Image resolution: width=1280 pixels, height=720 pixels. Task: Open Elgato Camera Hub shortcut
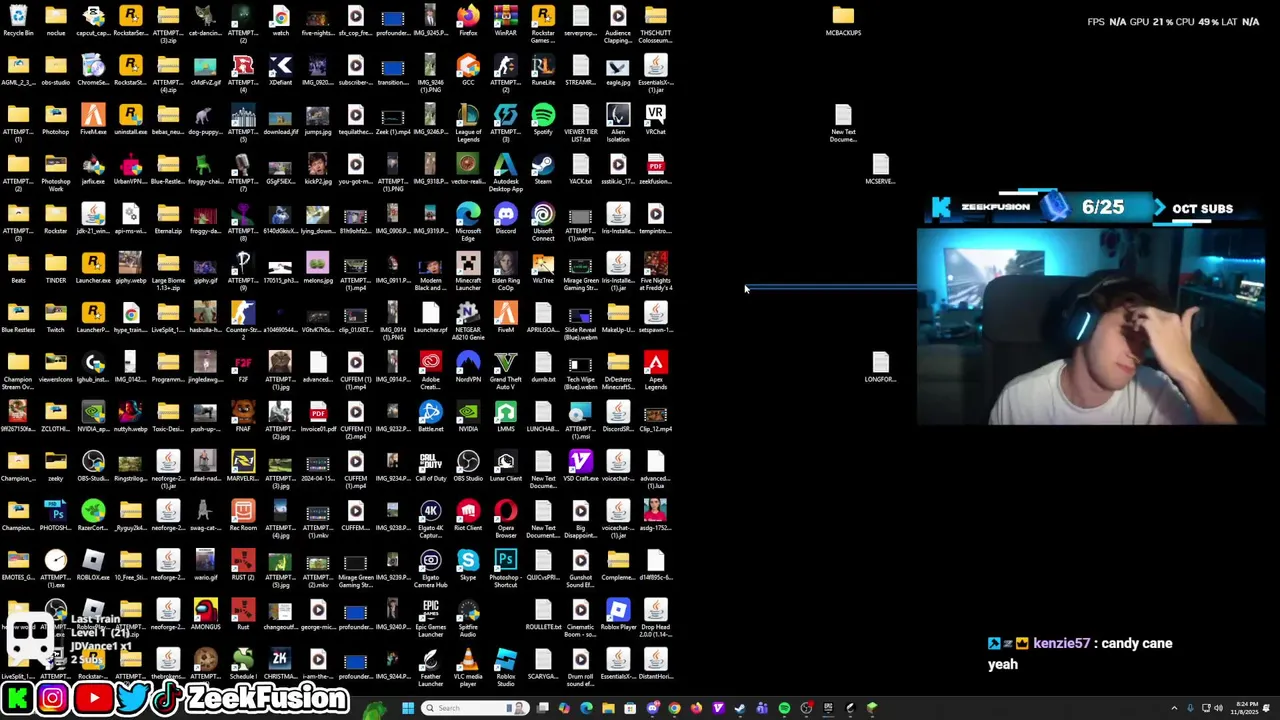coord(430,568)
